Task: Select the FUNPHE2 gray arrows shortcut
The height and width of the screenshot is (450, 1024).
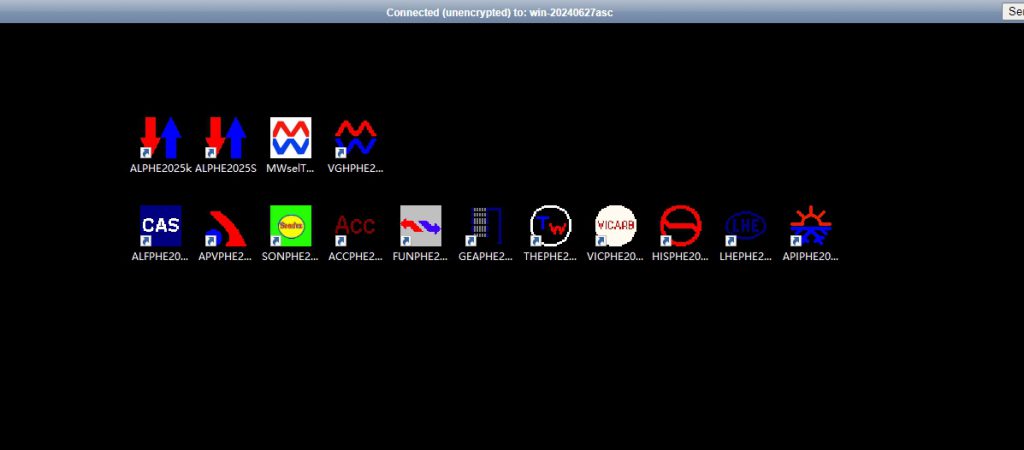Action: (420, 226)
